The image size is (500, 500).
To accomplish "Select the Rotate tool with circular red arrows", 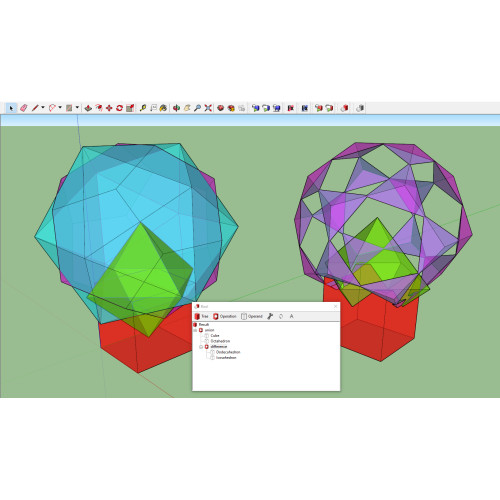I will point(119,108).
